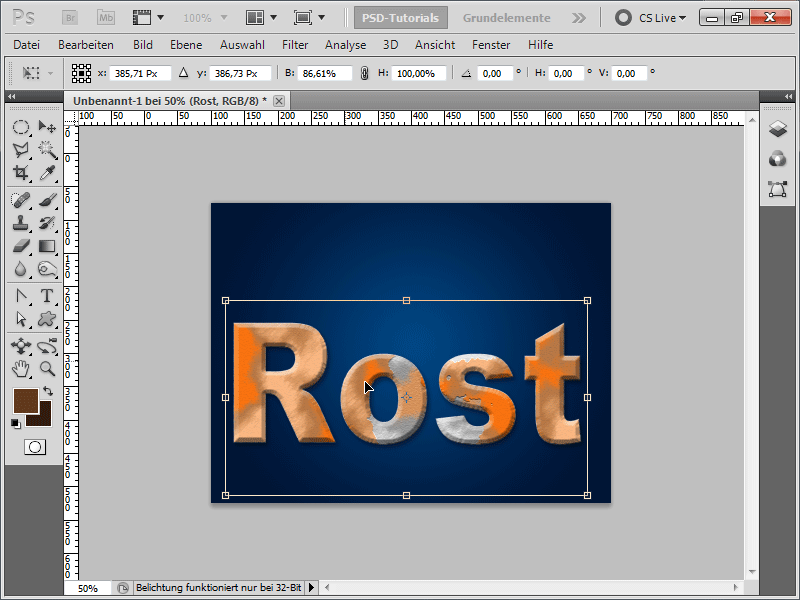Expand the collapsed tools panel
This screenshot has height=600, width=800.
[11, 96]
